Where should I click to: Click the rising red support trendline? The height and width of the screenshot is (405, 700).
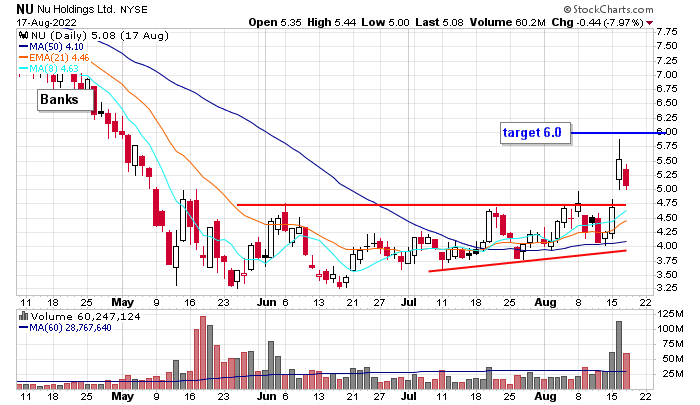tap(527, 261)
